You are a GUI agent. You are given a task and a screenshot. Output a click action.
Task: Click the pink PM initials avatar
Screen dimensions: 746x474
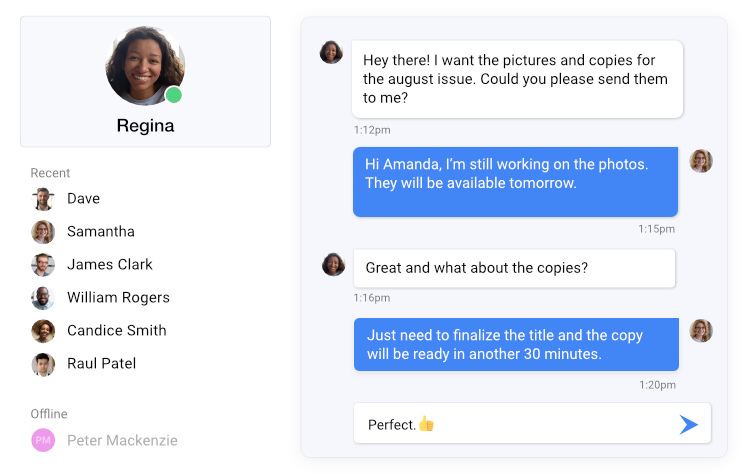coord(43,440)
